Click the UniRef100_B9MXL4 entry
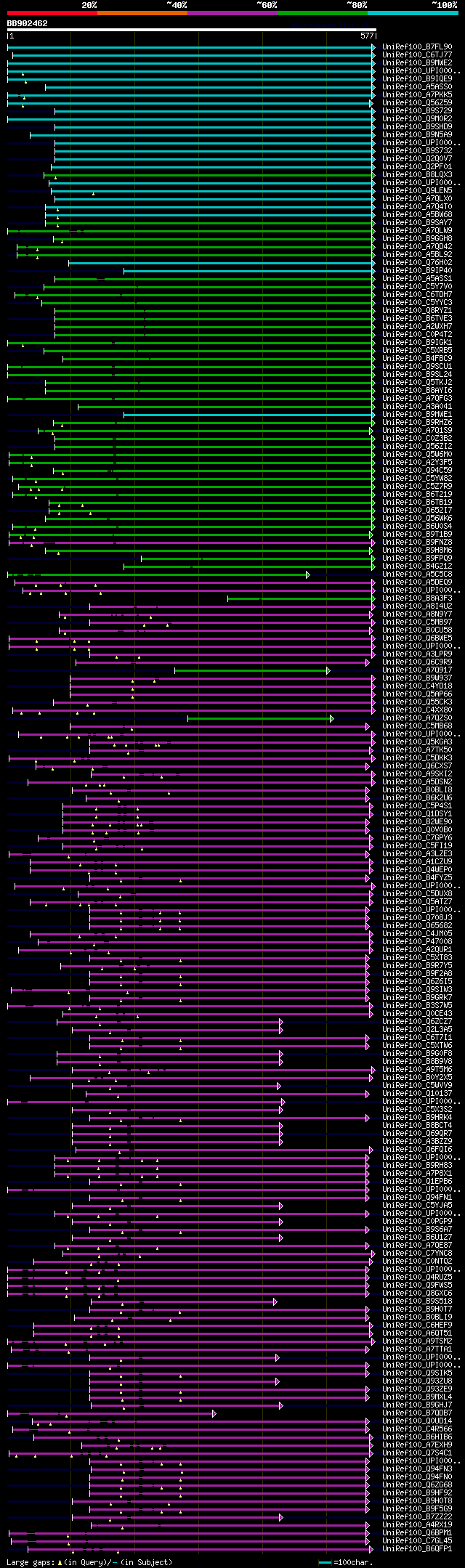 pyautogui.click(x=417, y=1397)
